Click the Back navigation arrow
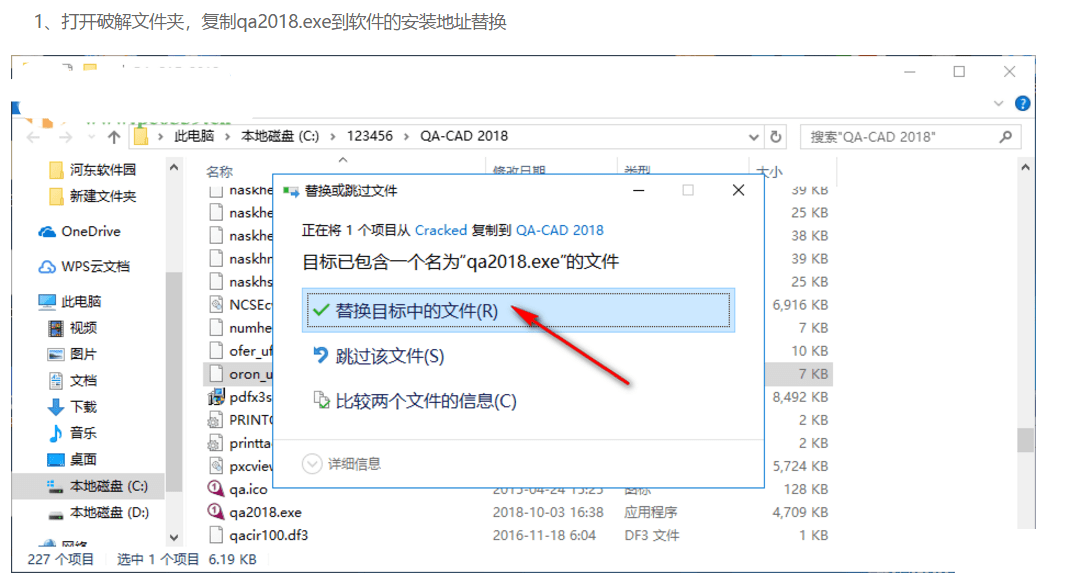This screenshot has width=1083, height=585. 32,137
